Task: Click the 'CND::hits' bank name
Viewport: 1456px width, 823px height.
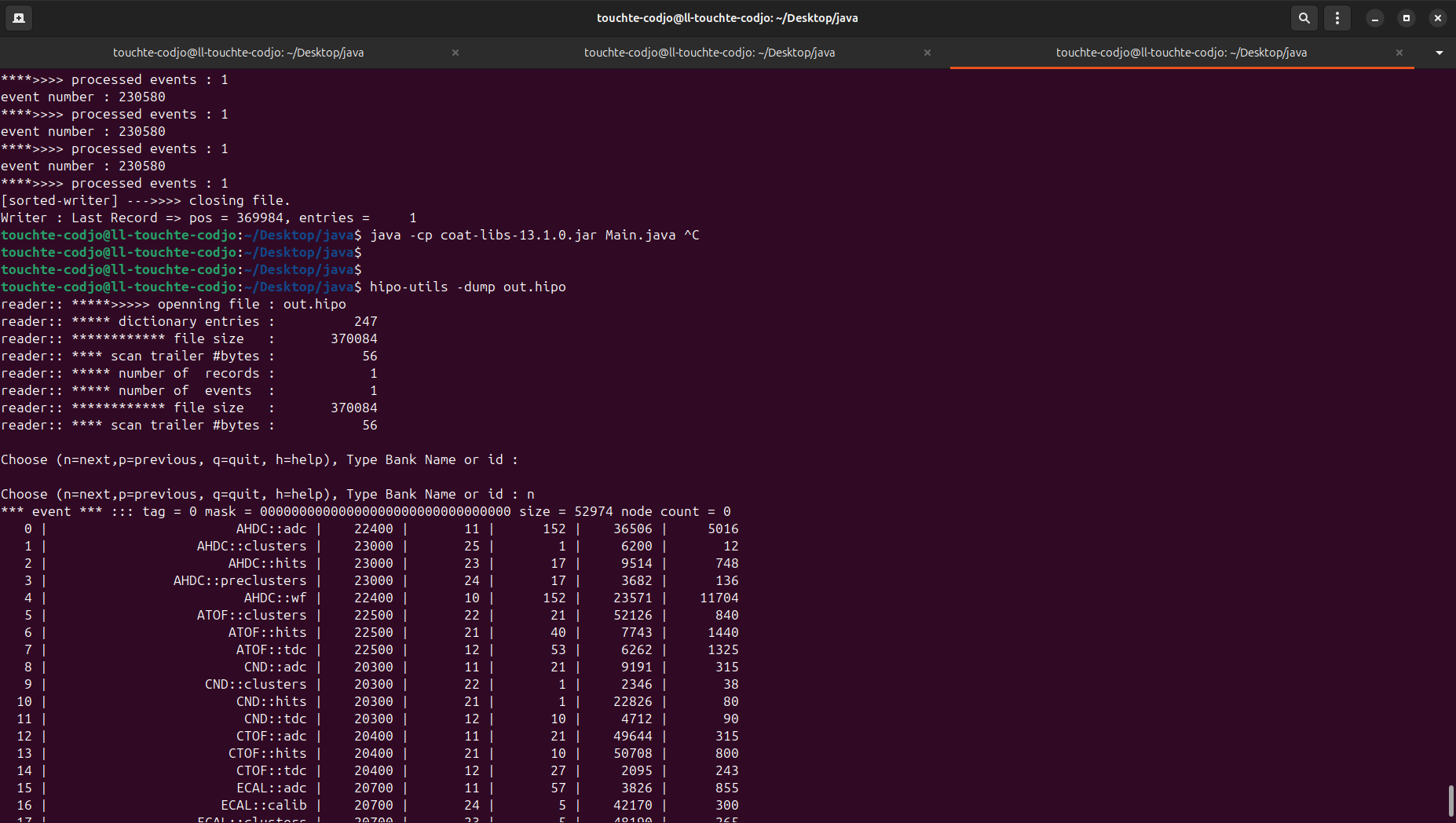Action: pos(272,701)
